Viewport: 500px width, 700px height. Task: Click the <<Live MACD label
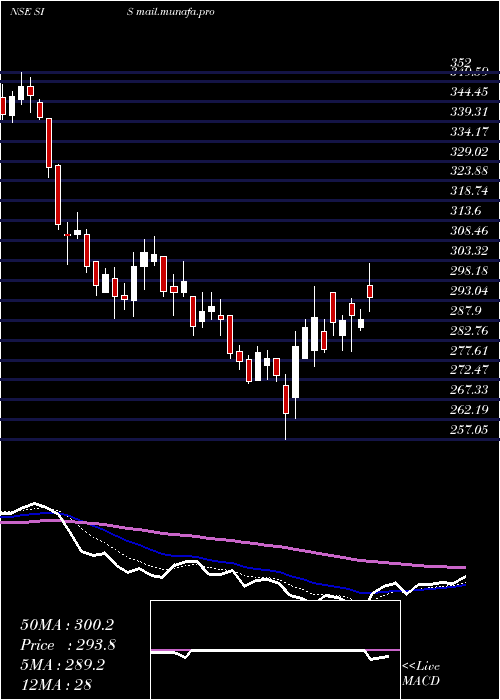pyautogui.click(x=421, y=674)
